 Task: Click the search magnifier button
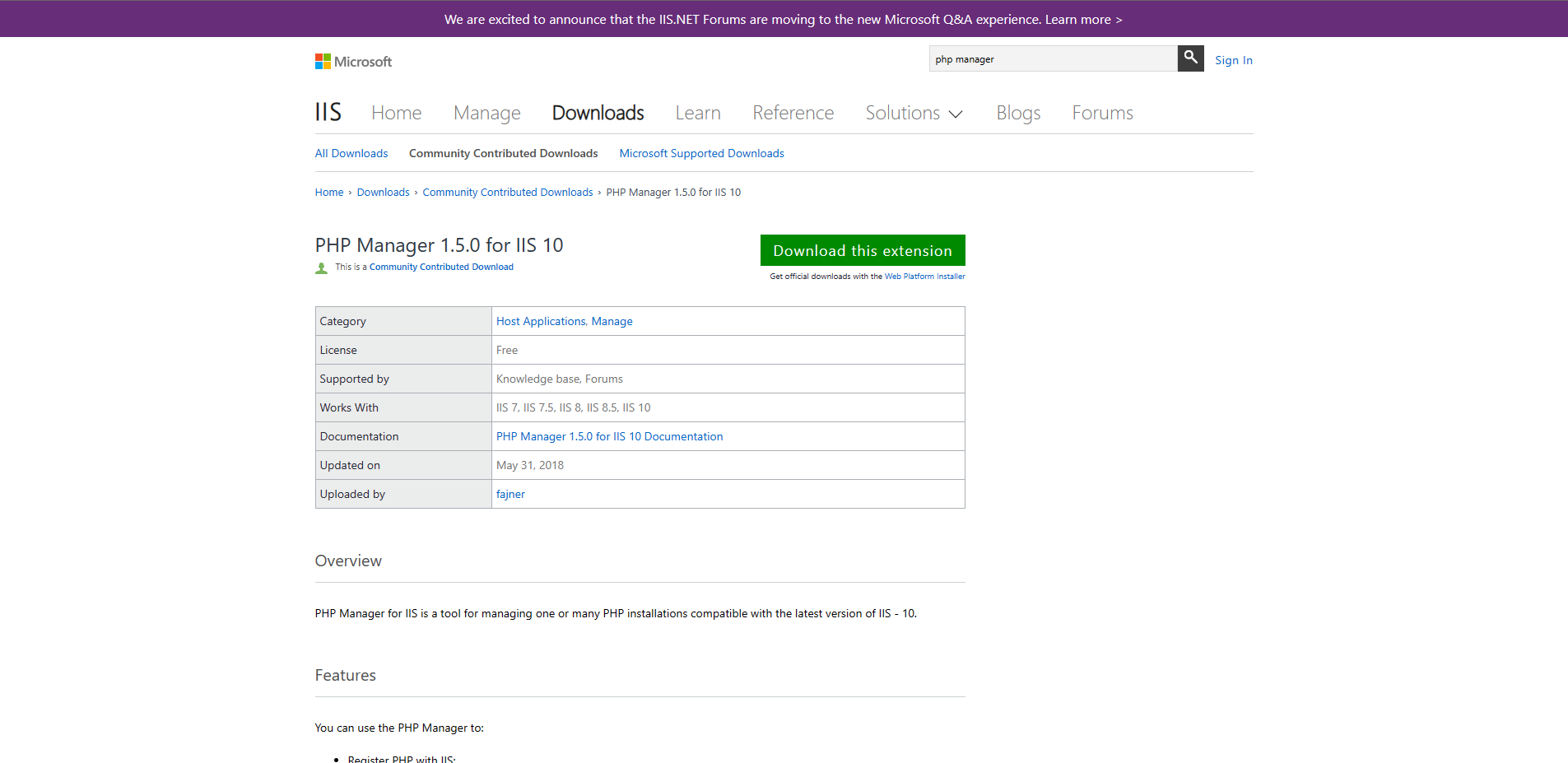point(1190,58)
